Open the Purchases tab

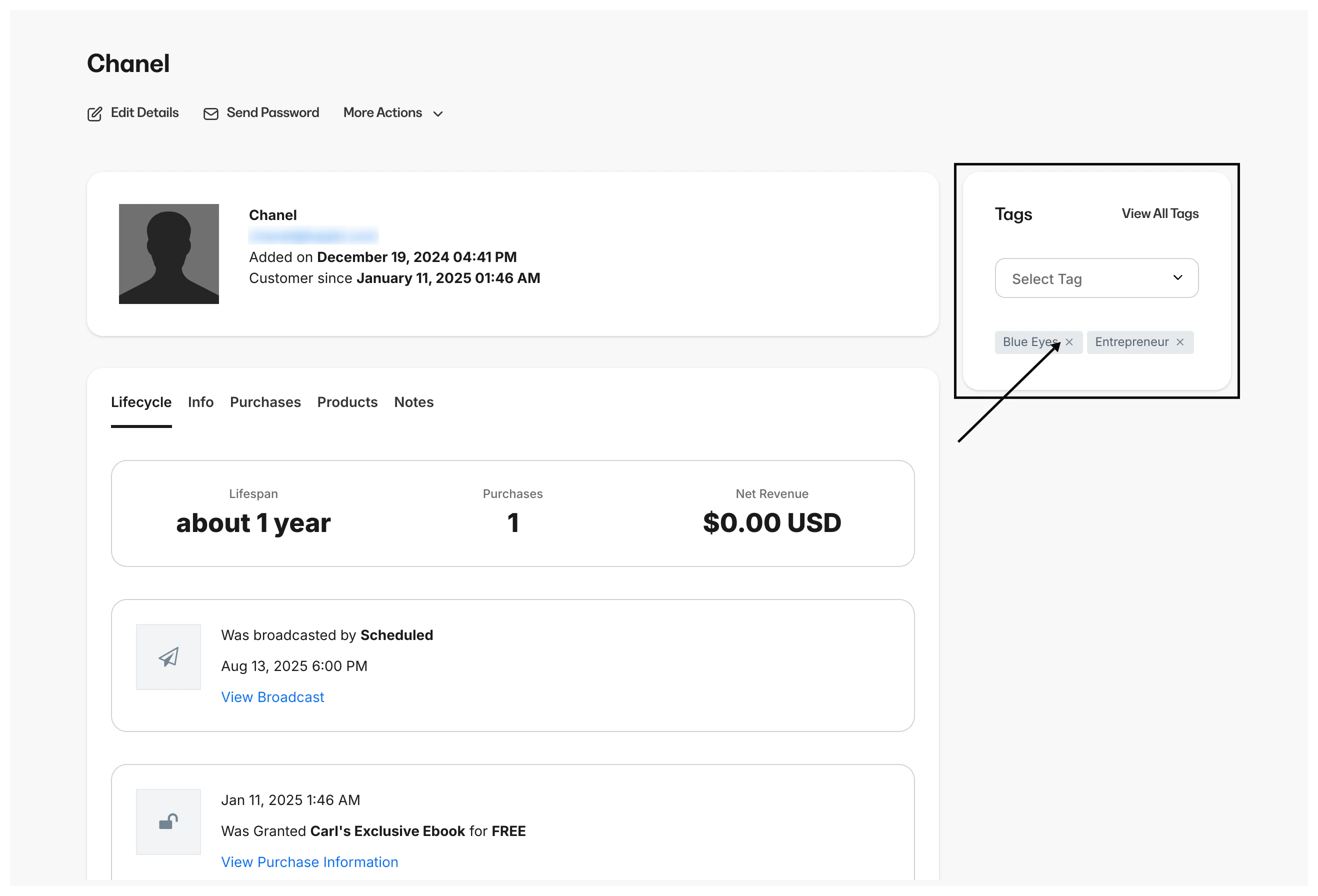click(x=265, y=402)
